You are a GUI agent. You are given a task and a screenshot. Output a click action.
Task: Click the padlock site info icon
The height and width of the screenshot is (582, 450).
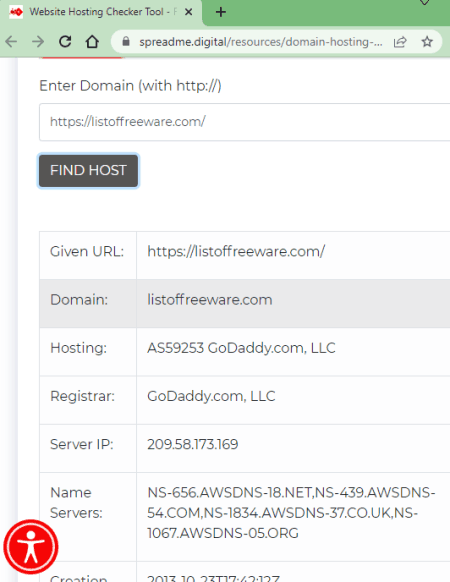coord(126,42)
